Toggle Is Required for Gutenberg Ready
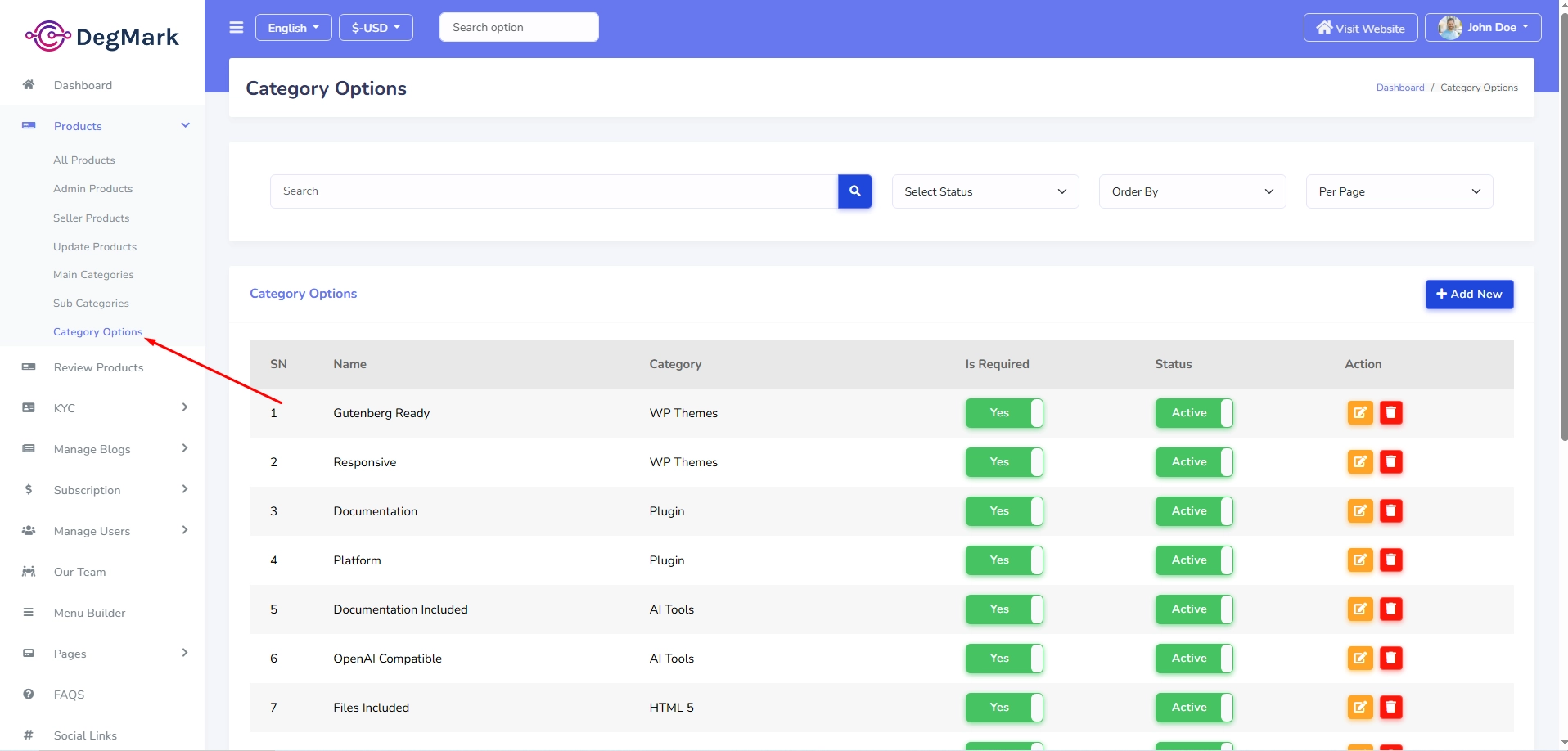This screenshot has width=1568, height=751. 1004,413
